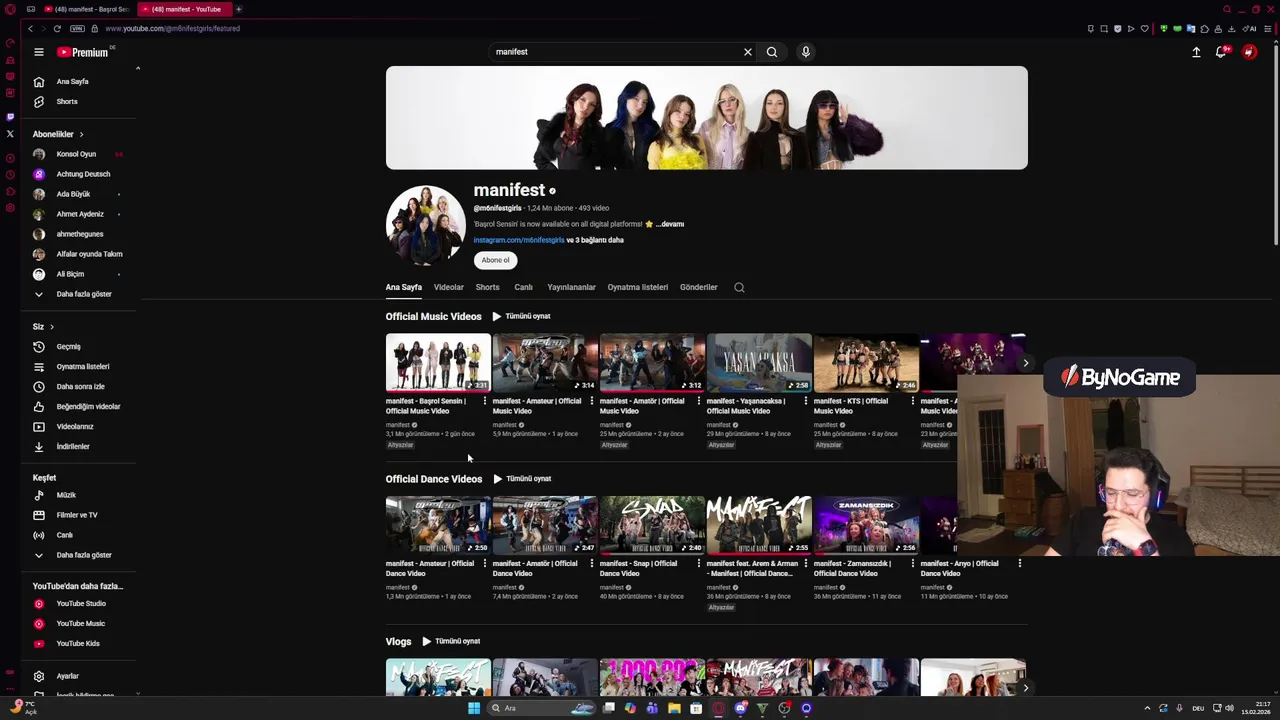Switch to the Gönderiler tab
The width and height of the screenshot is (1280, 720).
(x=698, y=287)
